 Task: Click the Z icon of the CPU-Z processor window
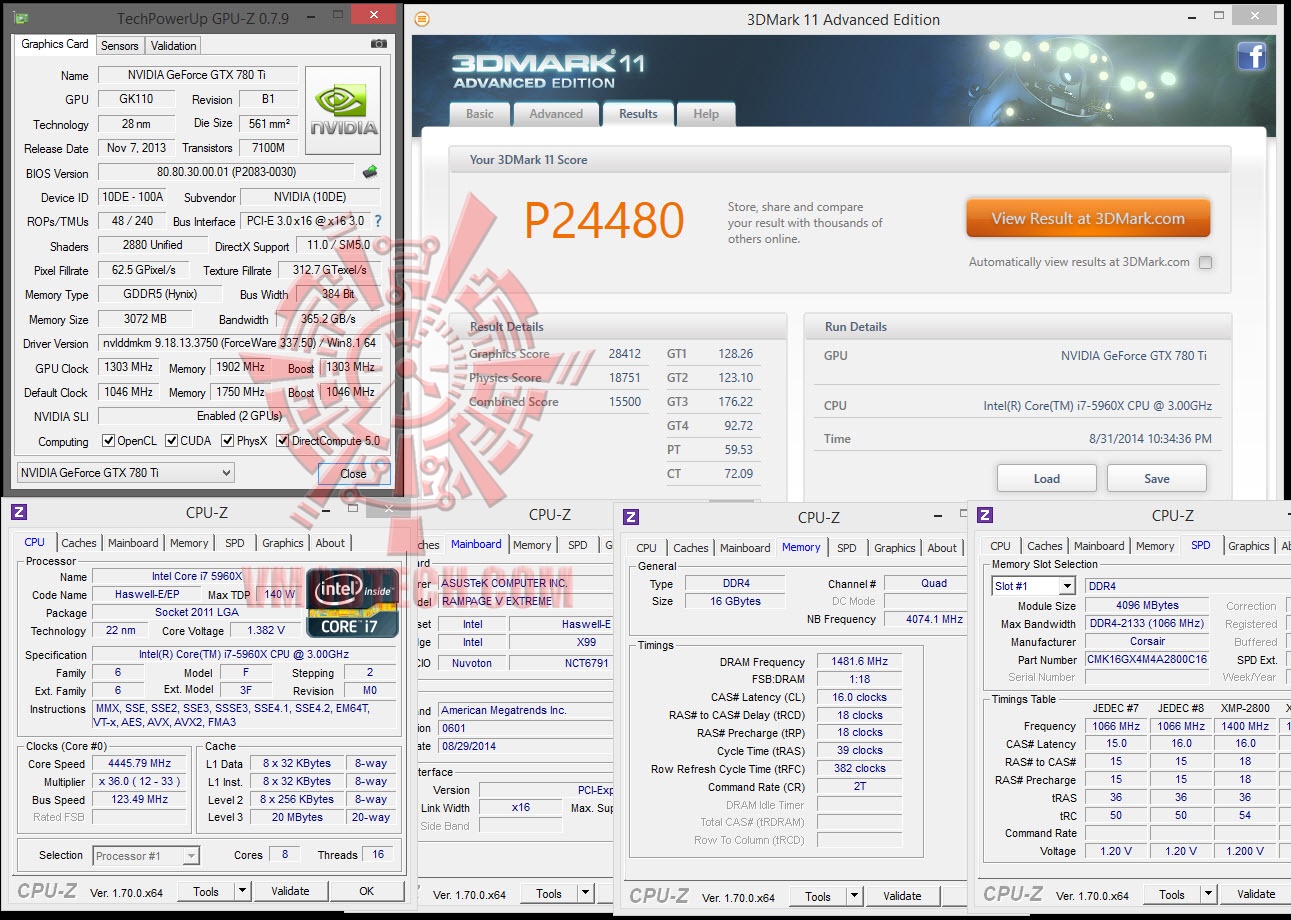click(18, 512)
